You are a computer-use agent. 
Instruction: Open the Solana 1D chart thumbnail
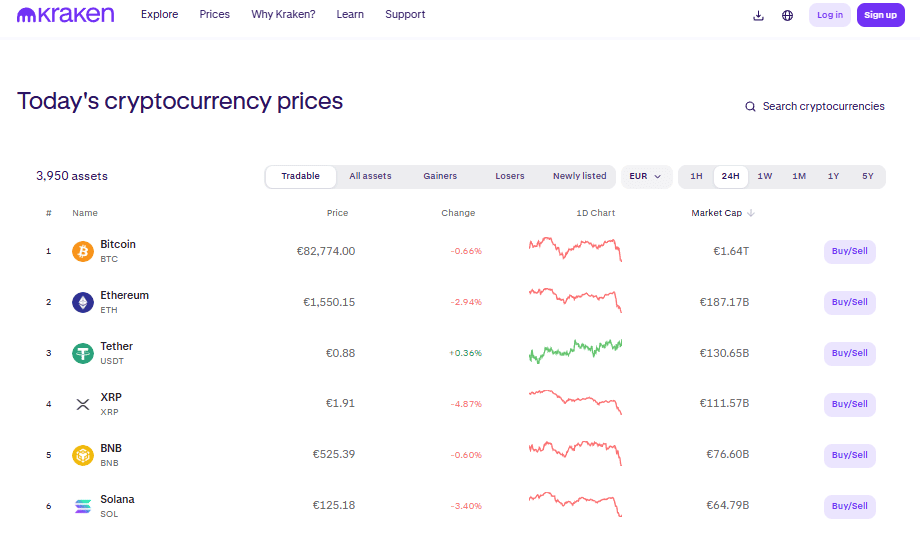pos(575,504)
